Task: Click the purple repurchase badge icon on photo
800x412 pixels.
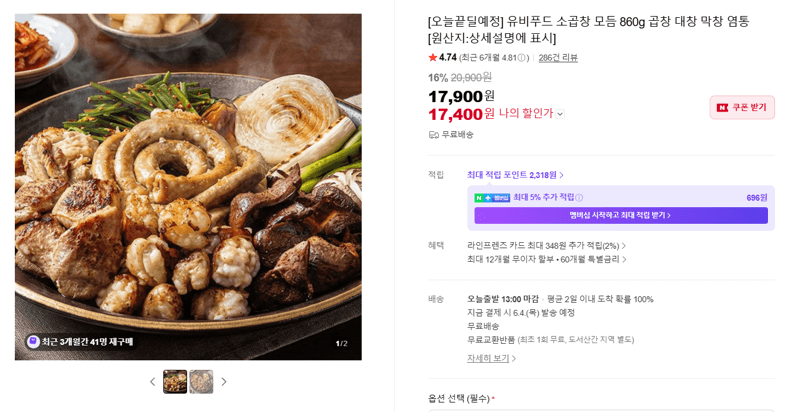Action: coord(34,342)
